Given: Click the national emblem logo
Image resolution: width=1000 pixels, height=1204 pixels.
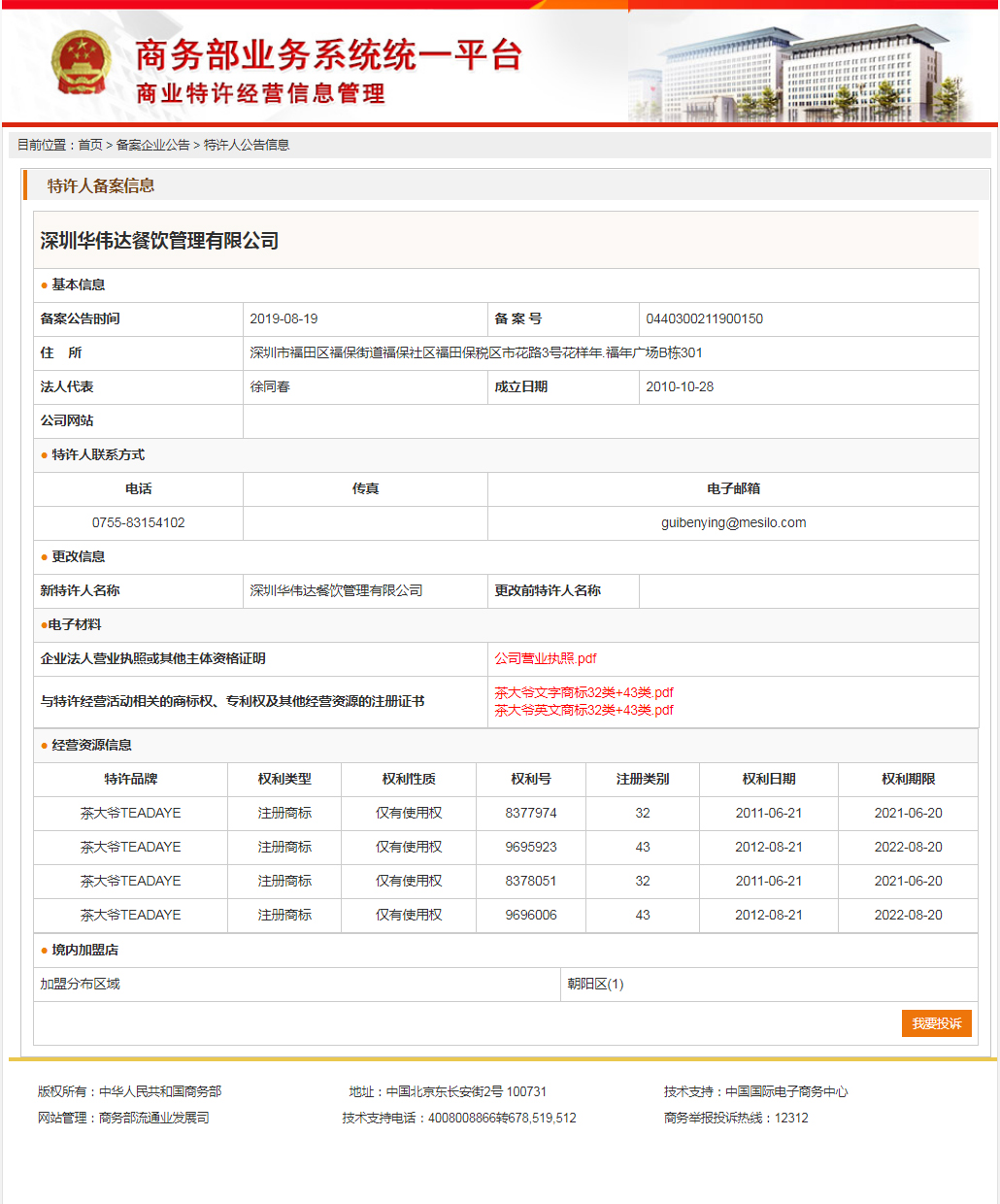Looking at the screenshot, I should click(x=82, y=63).
